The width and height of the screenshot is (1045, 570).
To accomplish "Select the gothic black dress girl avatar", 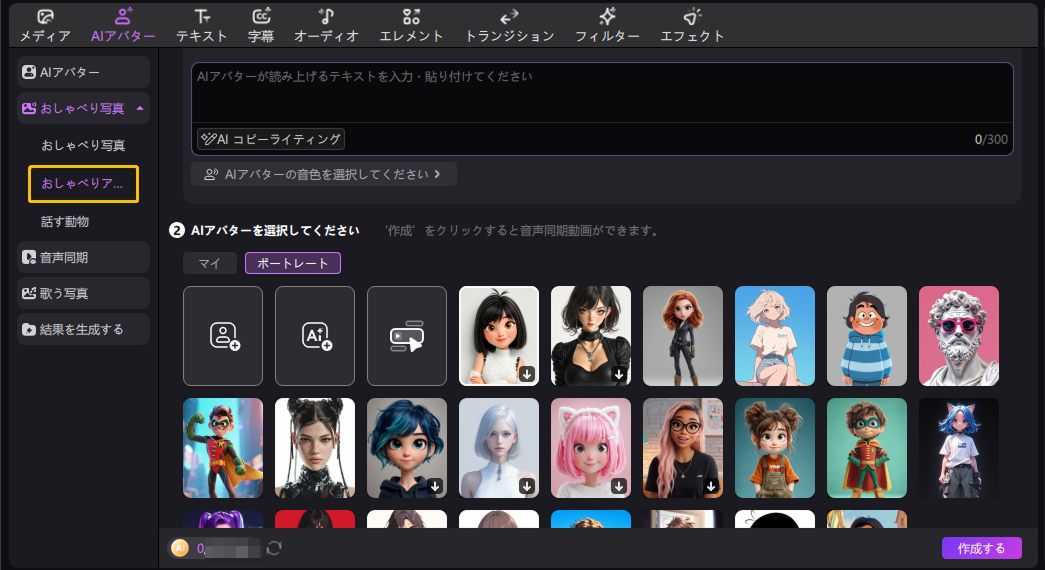I will pyautogui.click(x=590, y=336).
